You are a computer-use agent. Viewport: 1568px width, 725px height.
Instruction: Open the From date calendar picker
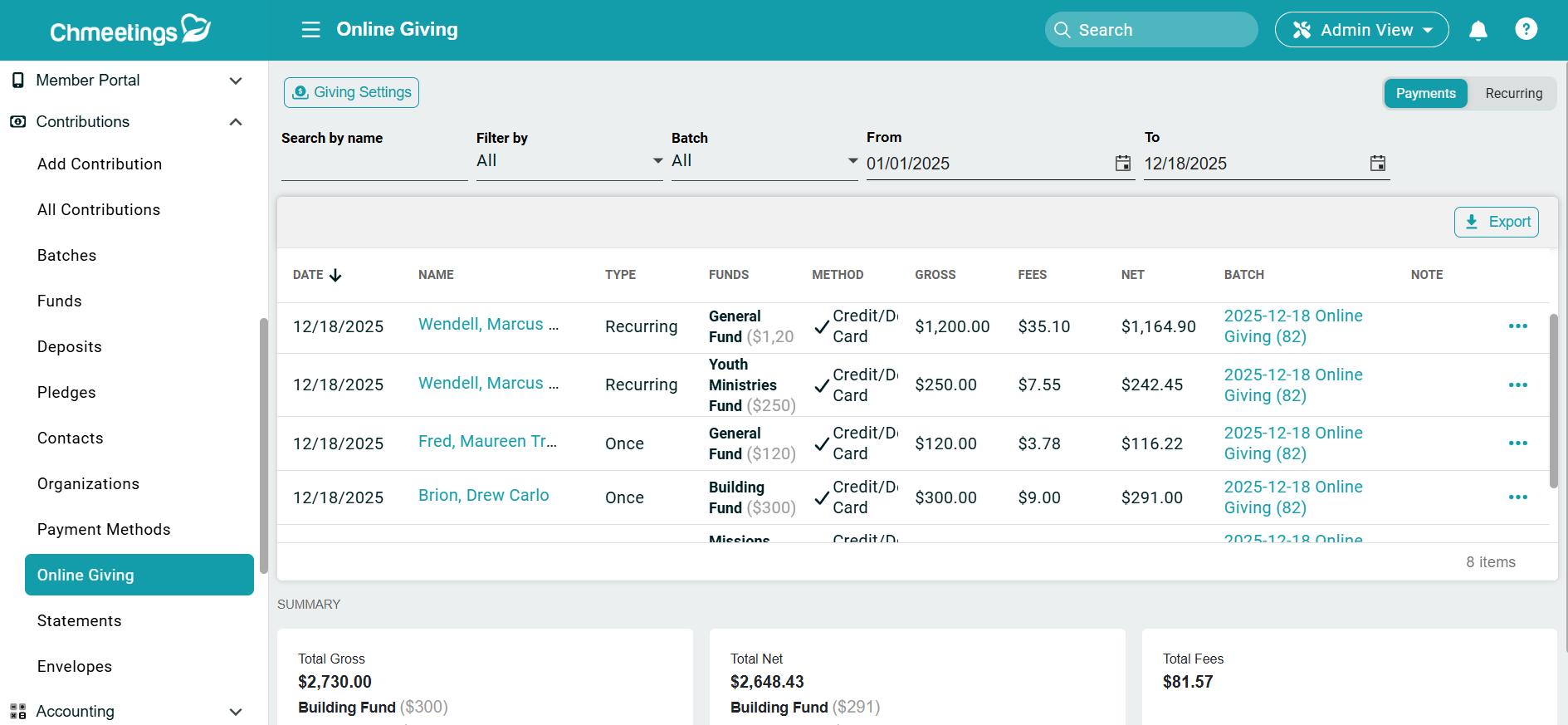[1122, 164]
